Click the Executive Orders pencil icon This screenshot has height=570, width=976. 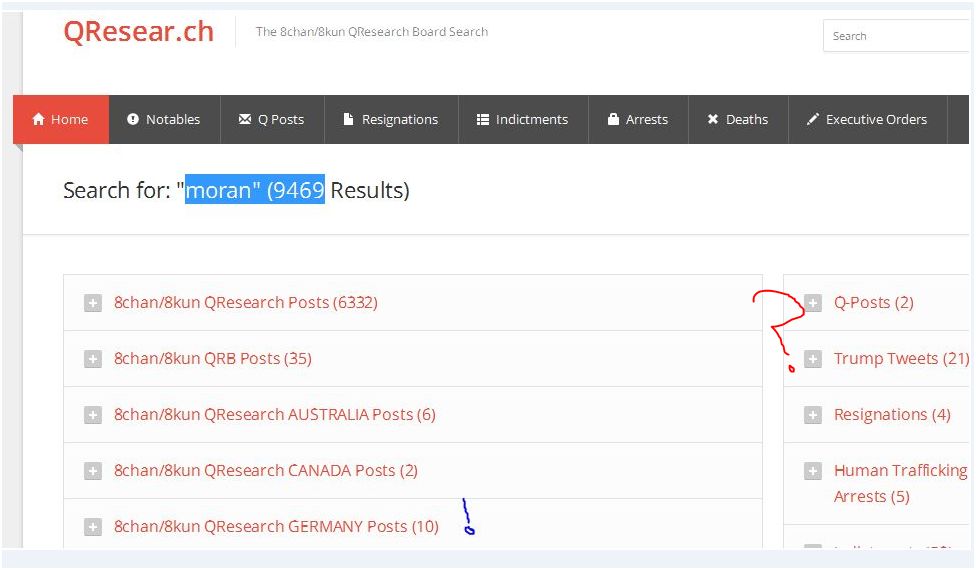812,119
